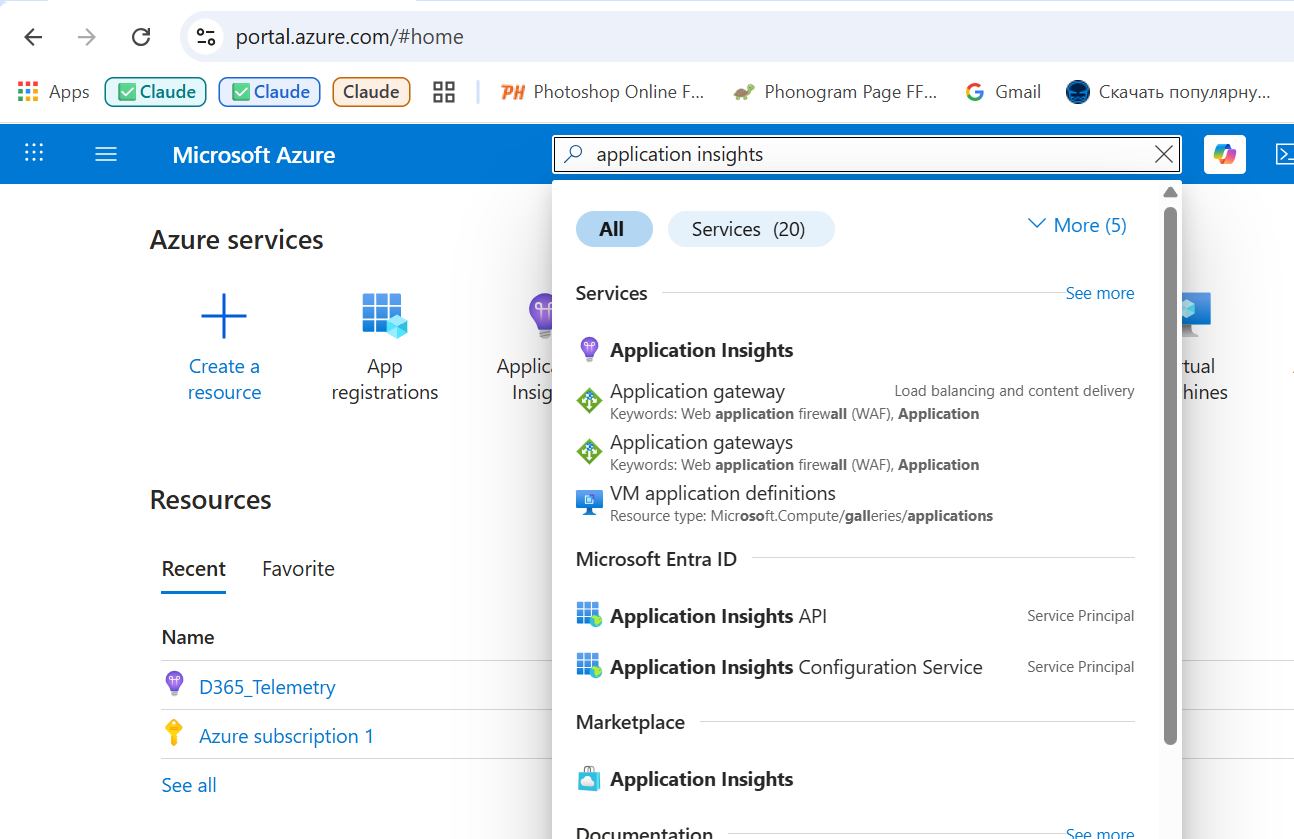Image resolution: width=1294 pixels, height=839 pixels.
Task: Click the browser back arrow
Action: [x=33, y=37]
